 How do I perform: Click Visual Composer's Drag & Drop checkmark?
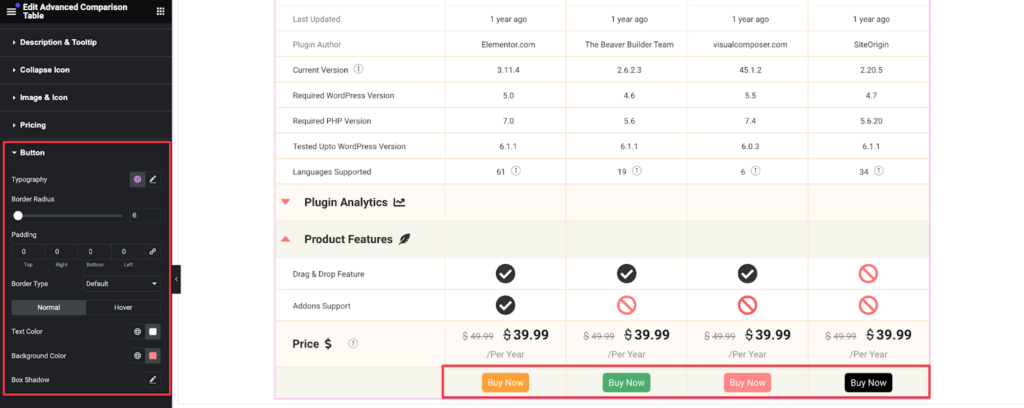click(748, 274)
